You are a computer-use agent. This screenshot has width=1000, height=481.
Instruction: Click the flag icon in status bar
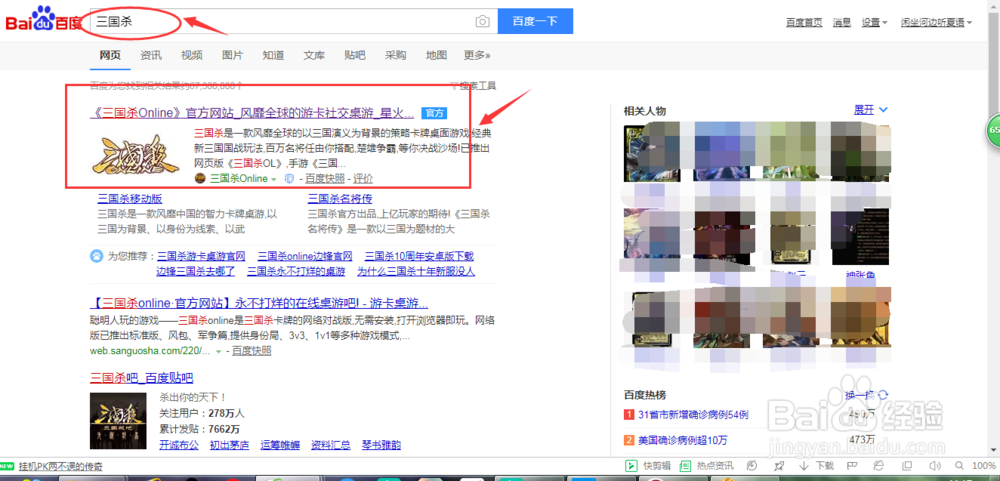[851, 466]
